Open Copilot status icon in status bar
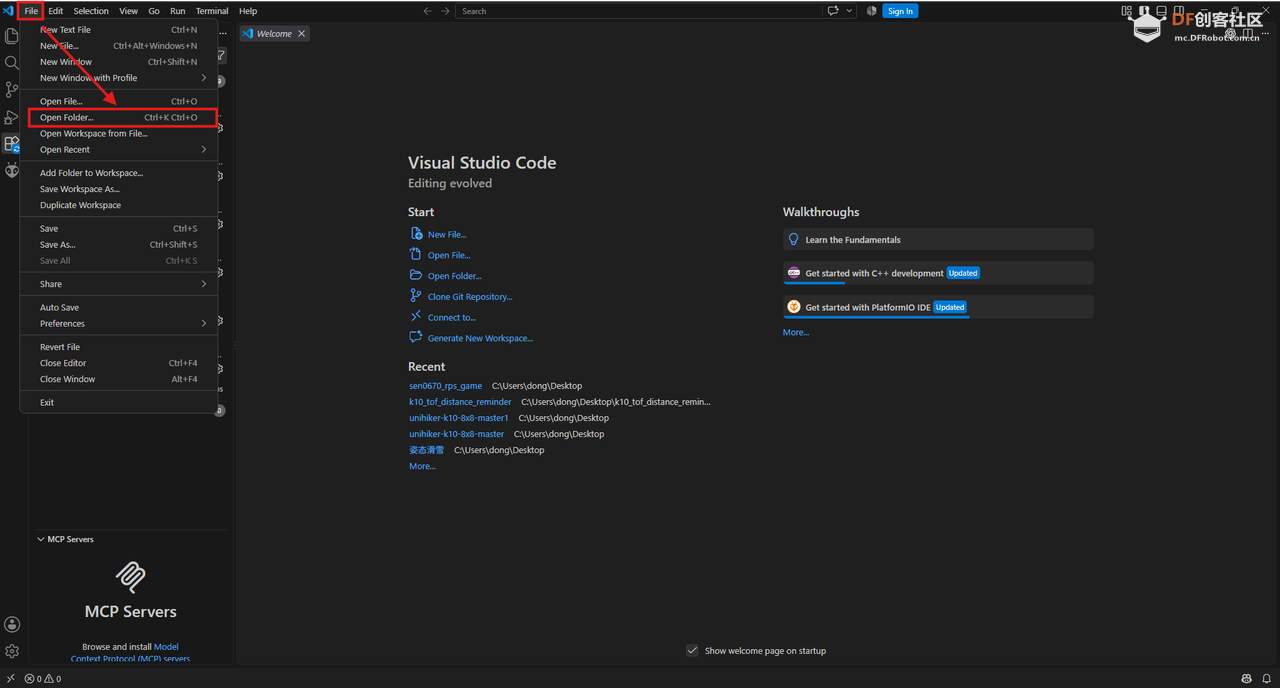Viewport: 1280px width, 688px height. (1246, 679)
